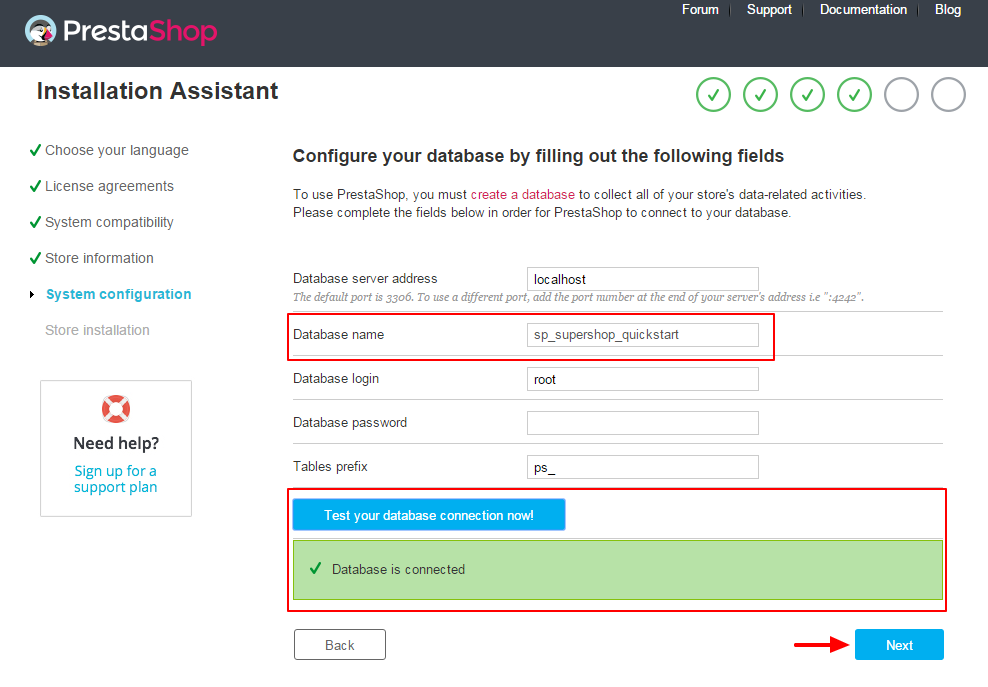Focus the Database password field
Screen dimensions: 988x687
pos(643,423)
